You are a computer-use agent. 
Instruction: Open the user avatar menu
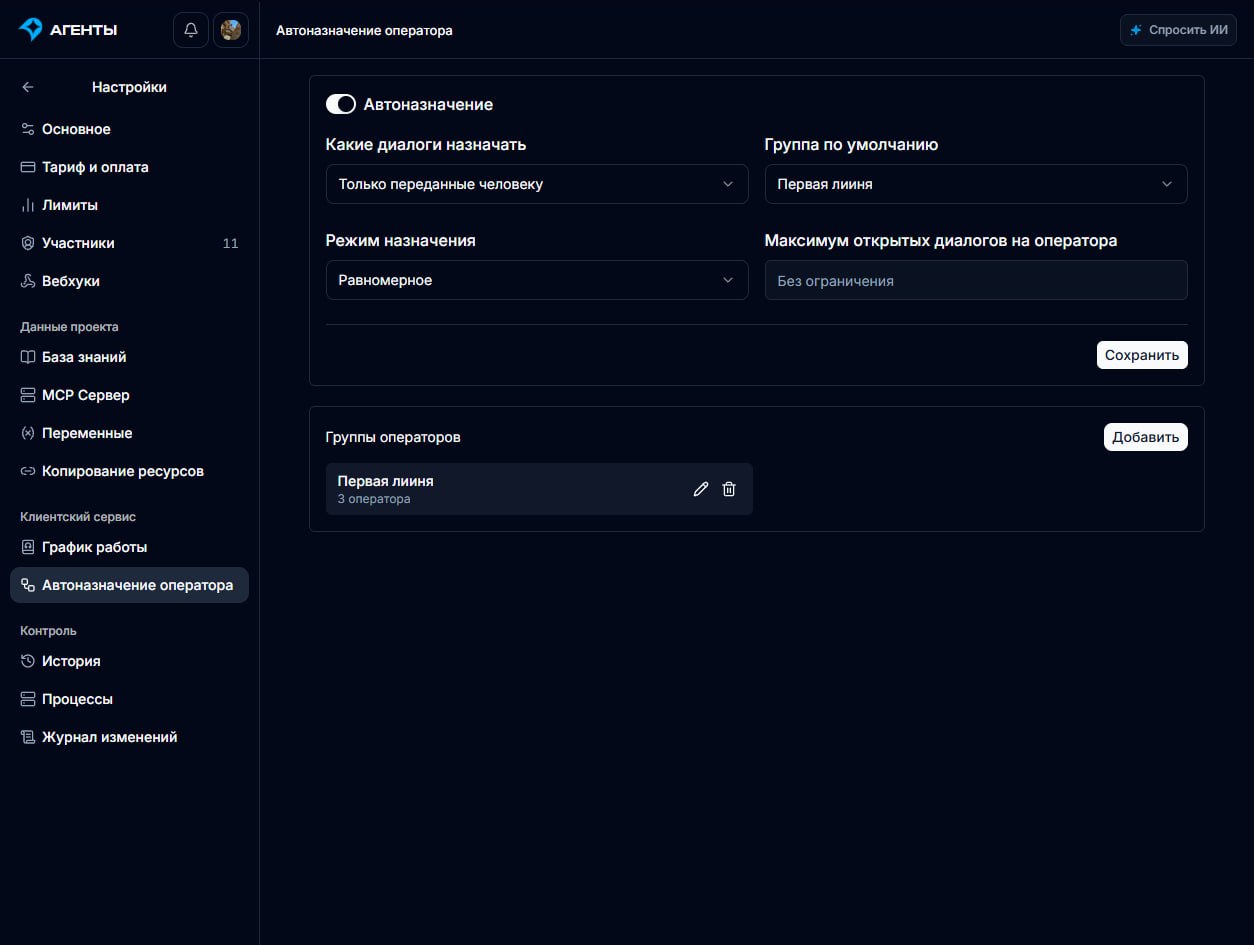(x=231, y=30)
